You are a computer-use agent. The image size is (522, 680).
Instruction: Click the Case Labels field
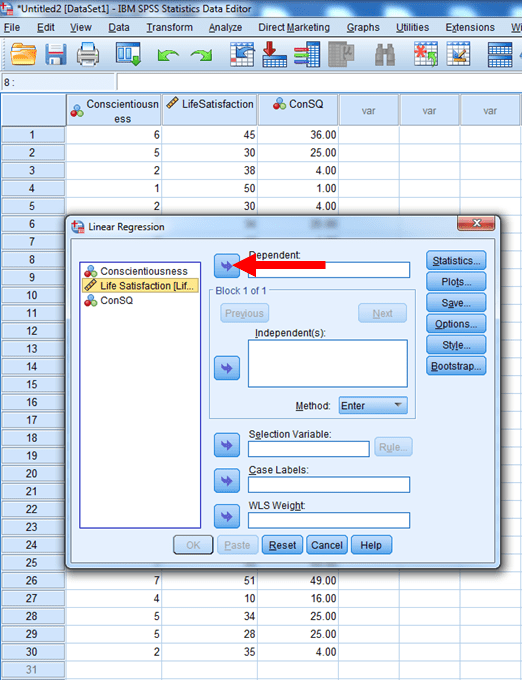[329, 484]
